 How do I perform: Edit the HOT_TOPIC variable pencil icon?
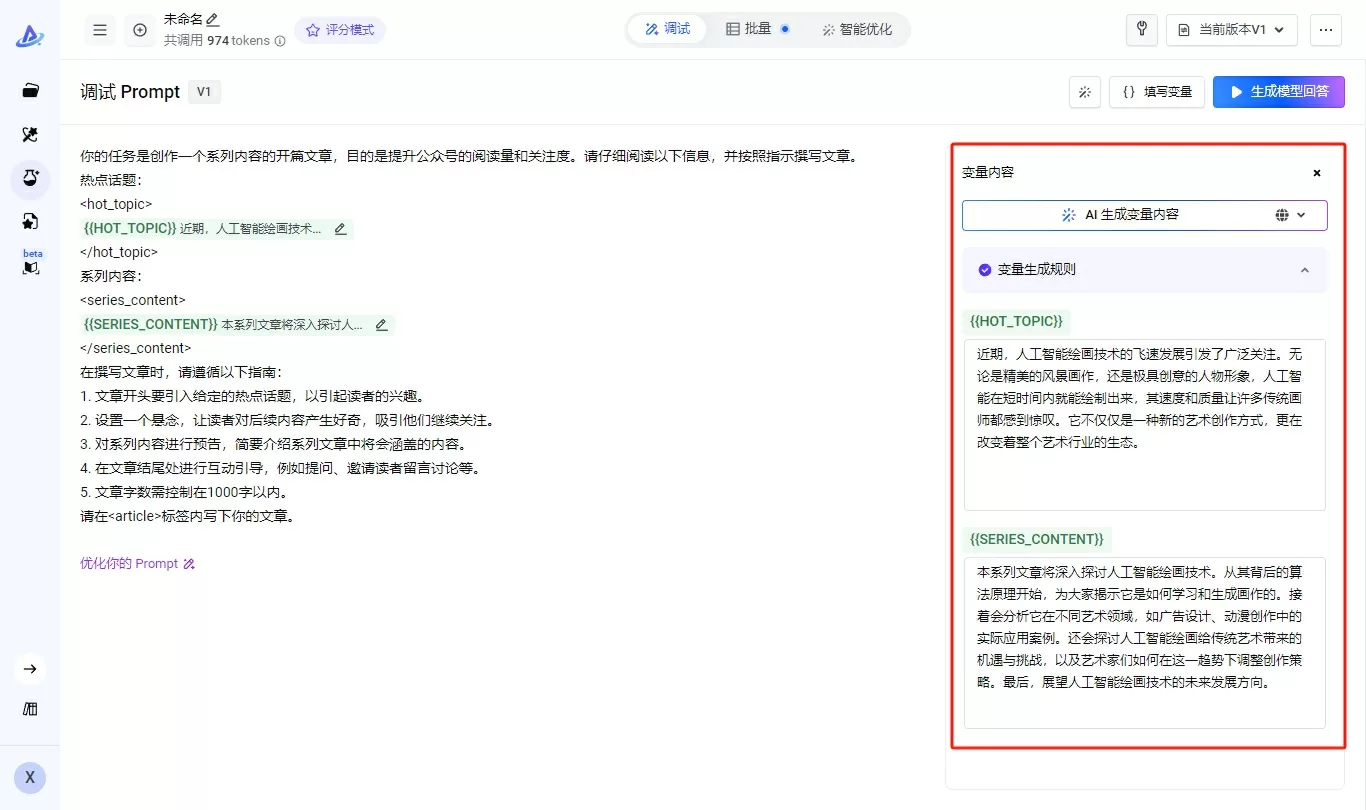pyautogui.click(x=340, y=229)
